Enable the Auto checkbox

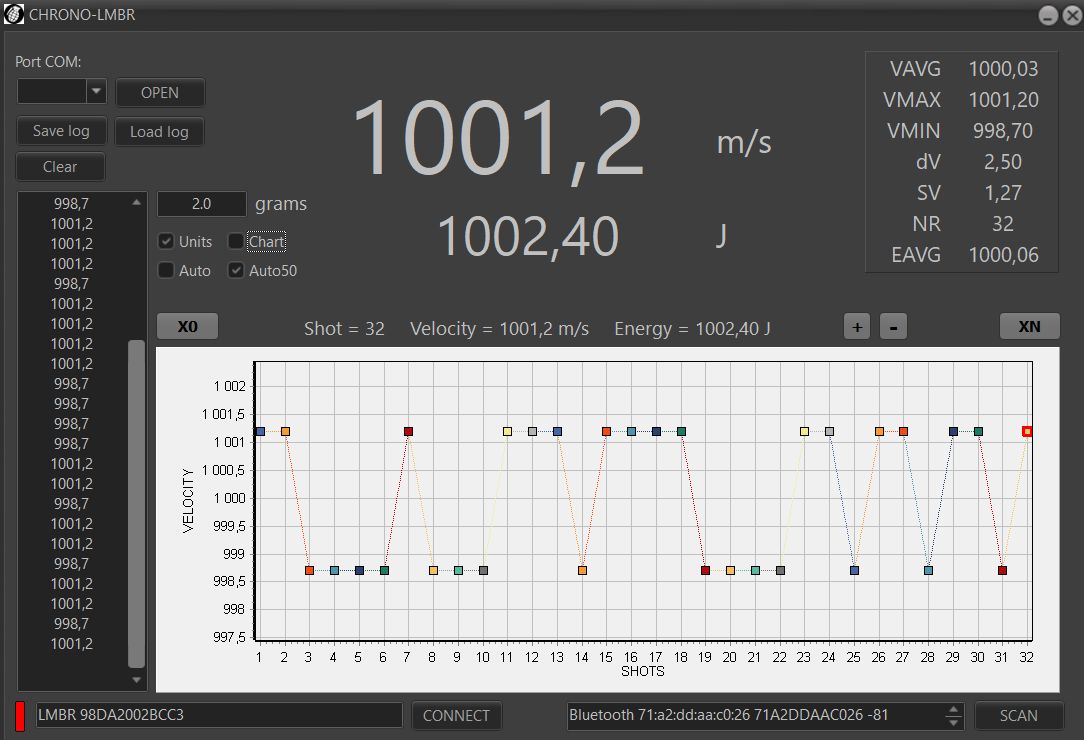[x=166, y=270]
